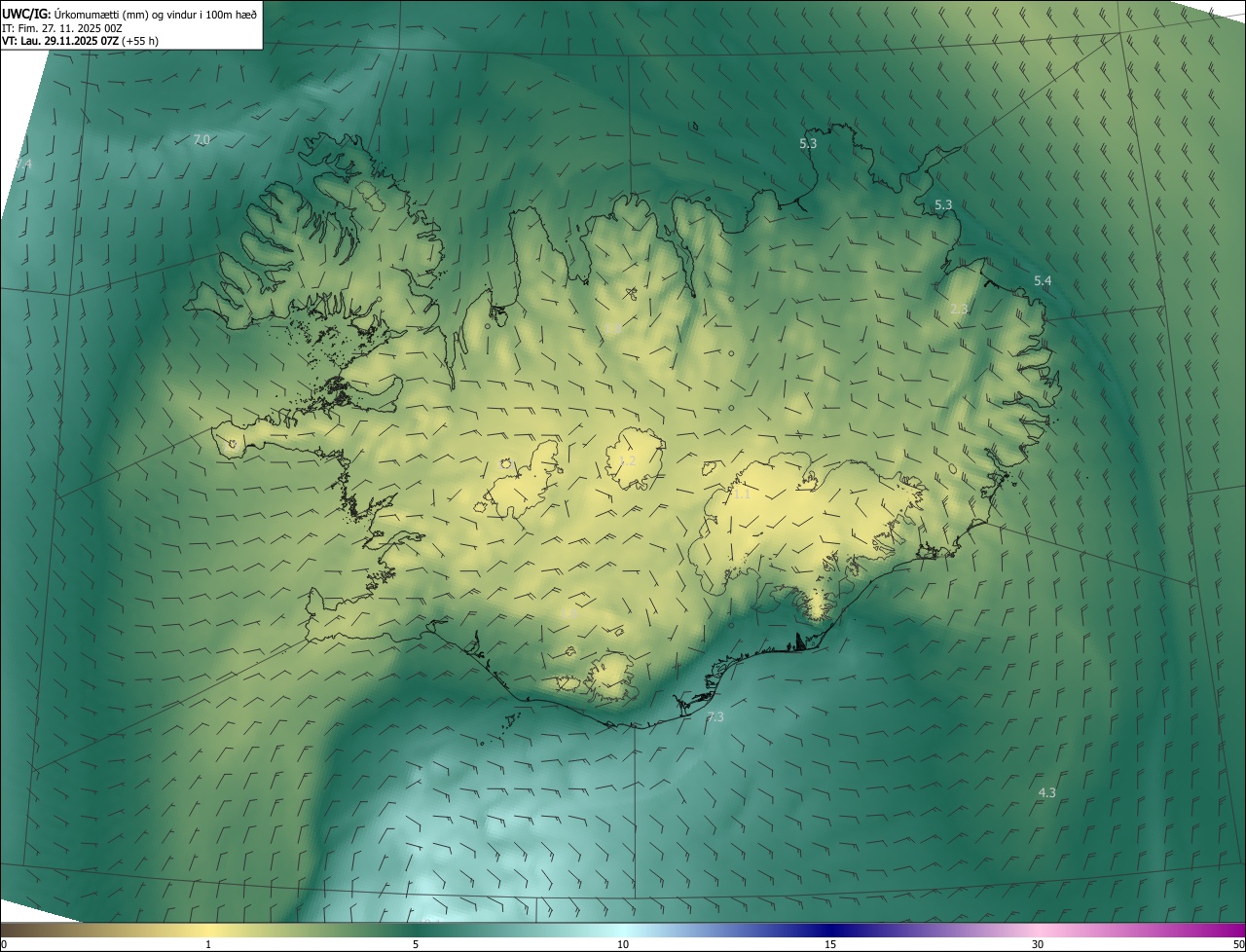Click the 7.3 value label near the south coast

tap(715, 717)
